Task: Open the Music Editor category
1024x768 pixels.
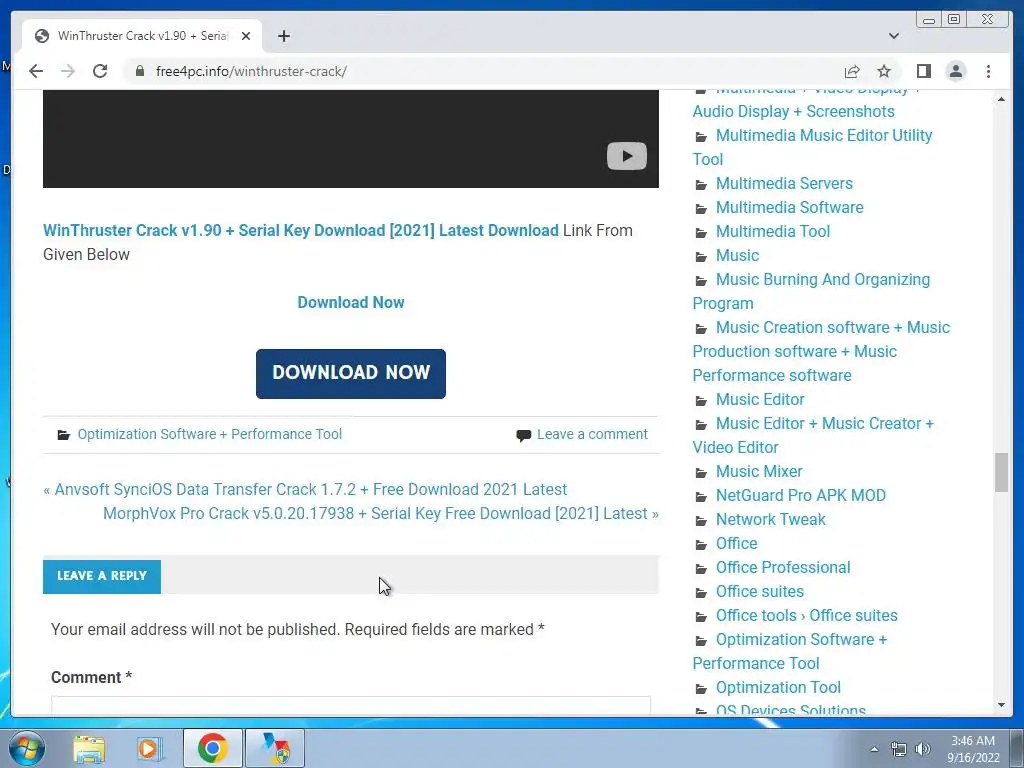Action: click(x=760, y=399)
